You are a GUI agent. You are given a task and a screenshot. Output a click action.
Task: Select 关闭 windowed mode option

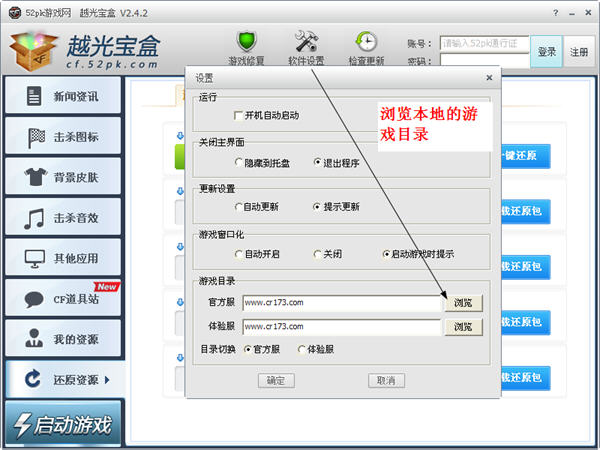[x=317, y=254]
